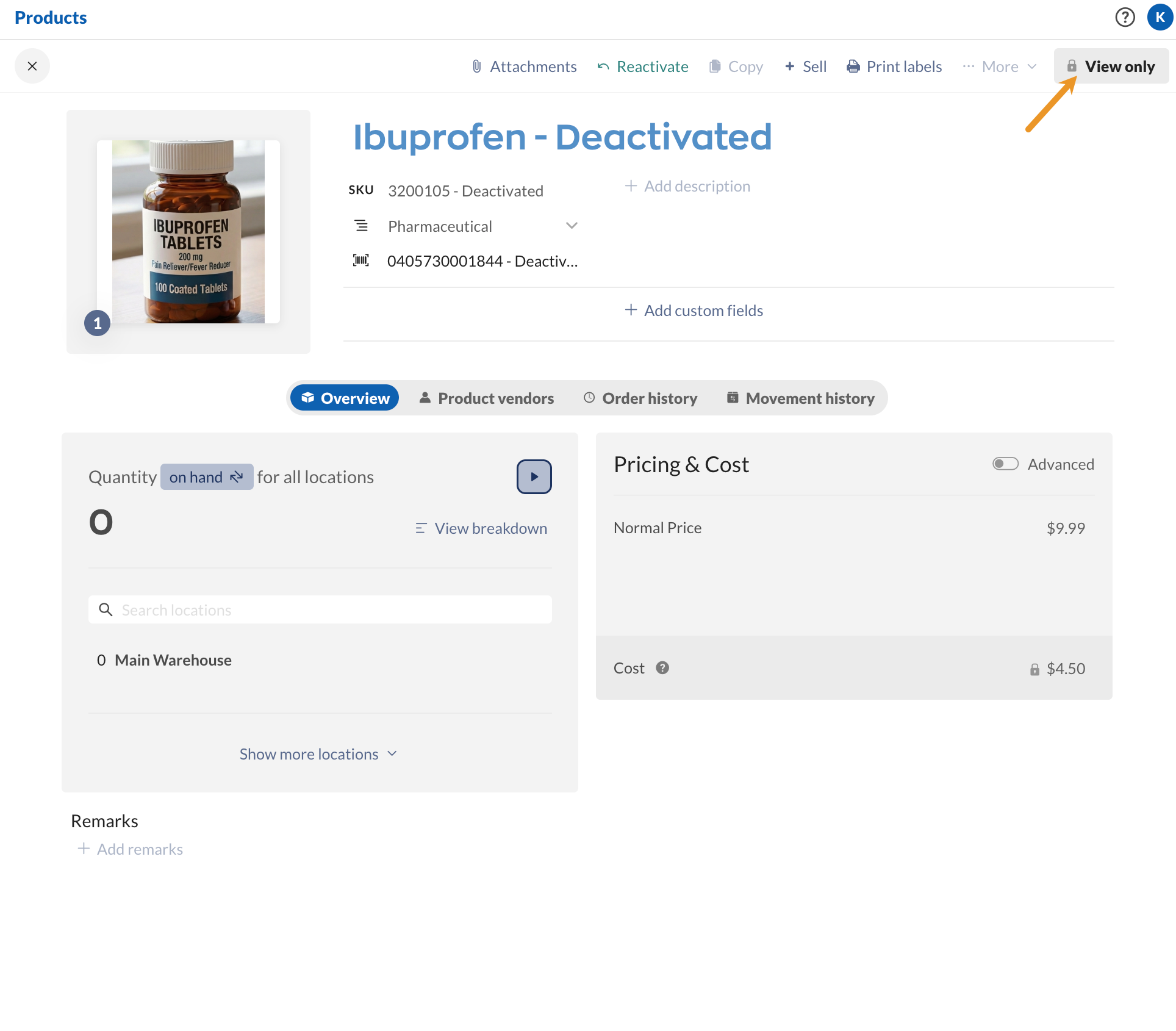Image resolution: width=1176 pixels, height=1031 pixels.
Task: Click Add custom fields link
Action: 694,311
